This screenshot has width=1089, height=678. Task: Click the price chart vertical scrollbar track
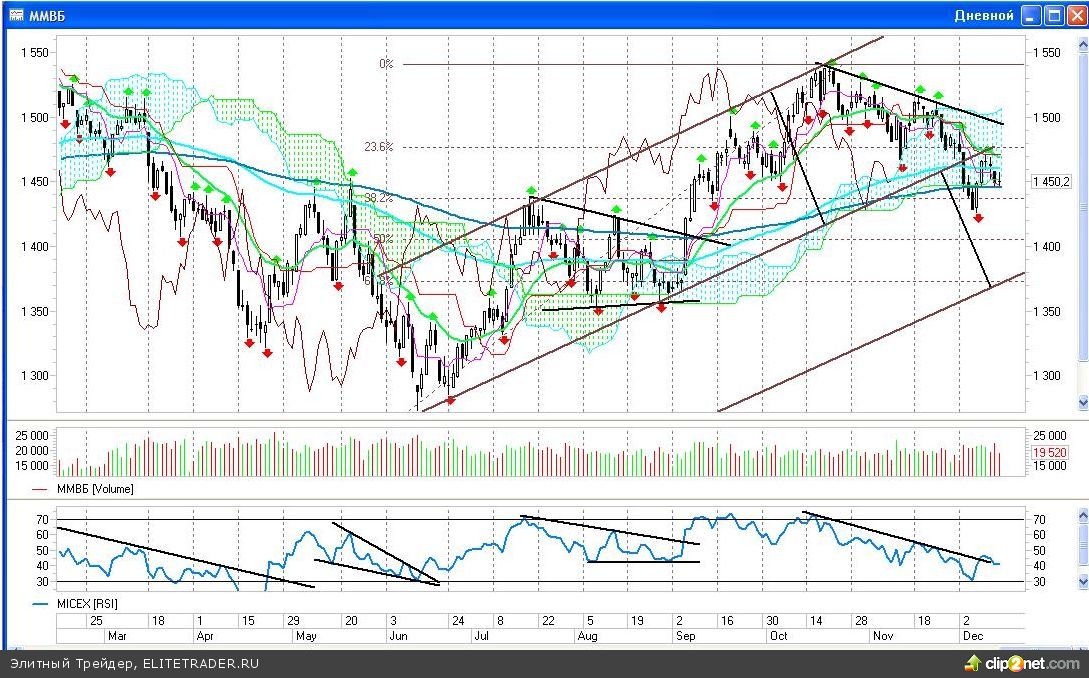pos(1083,222)
